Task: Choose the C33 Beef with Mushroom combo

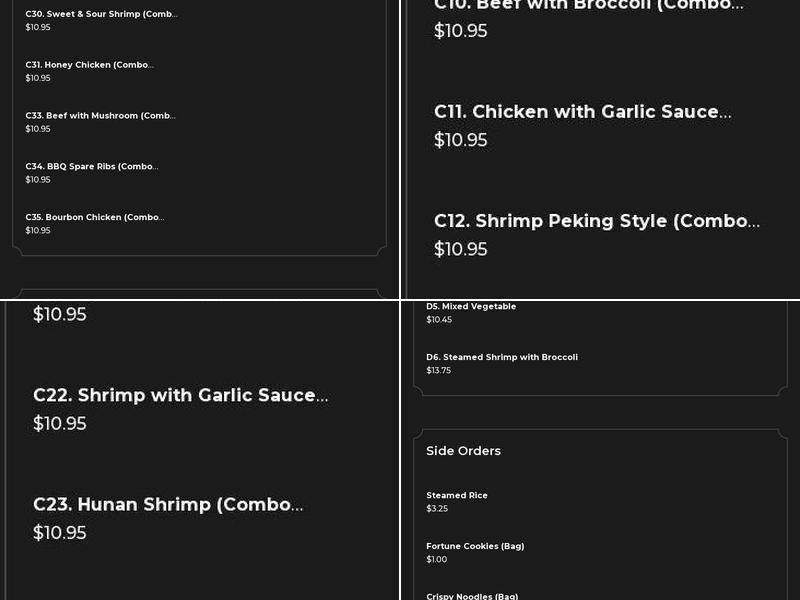Action: 100,115
